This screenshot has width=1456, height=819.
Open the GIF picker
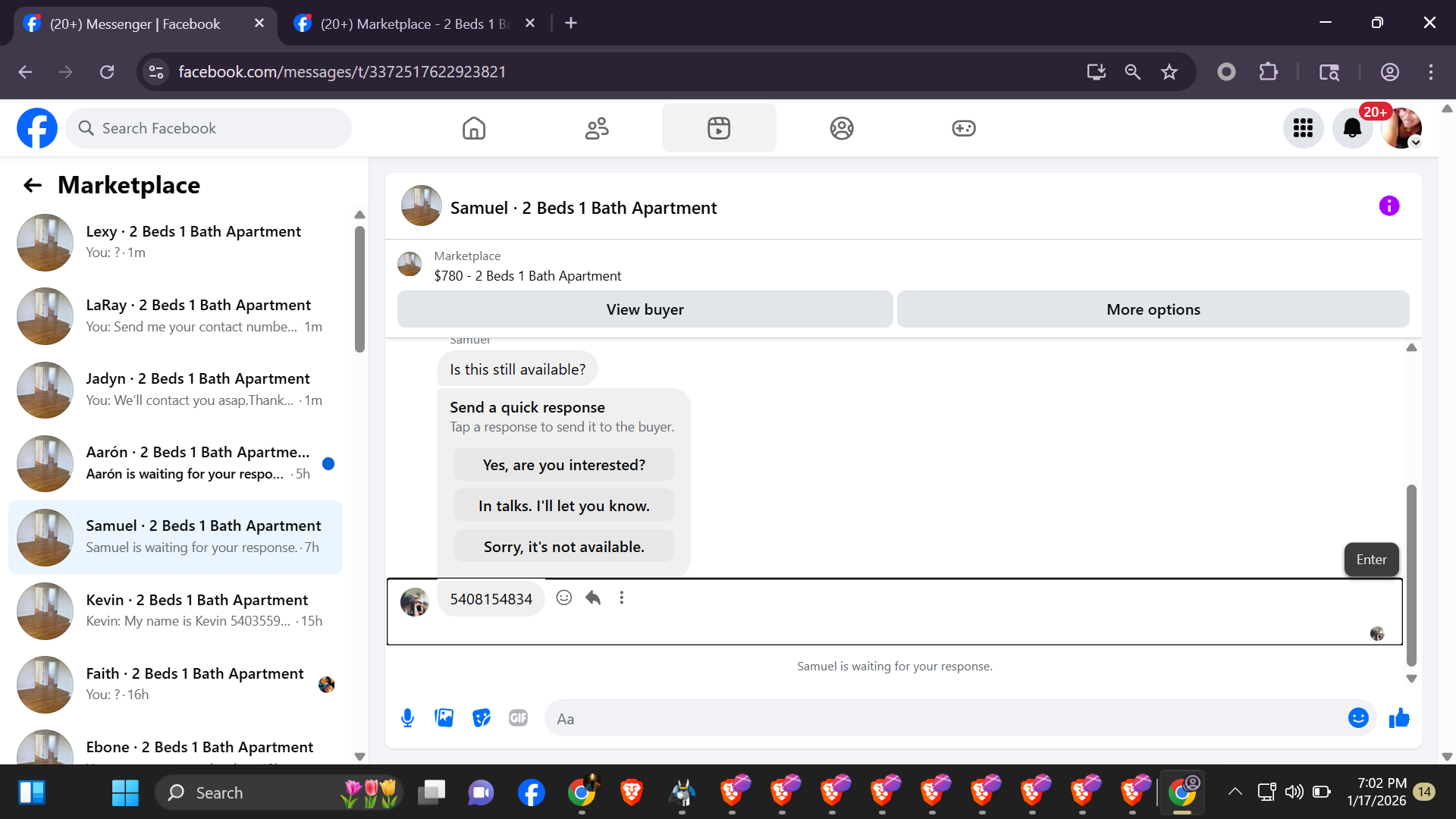(x=518, y=718)
